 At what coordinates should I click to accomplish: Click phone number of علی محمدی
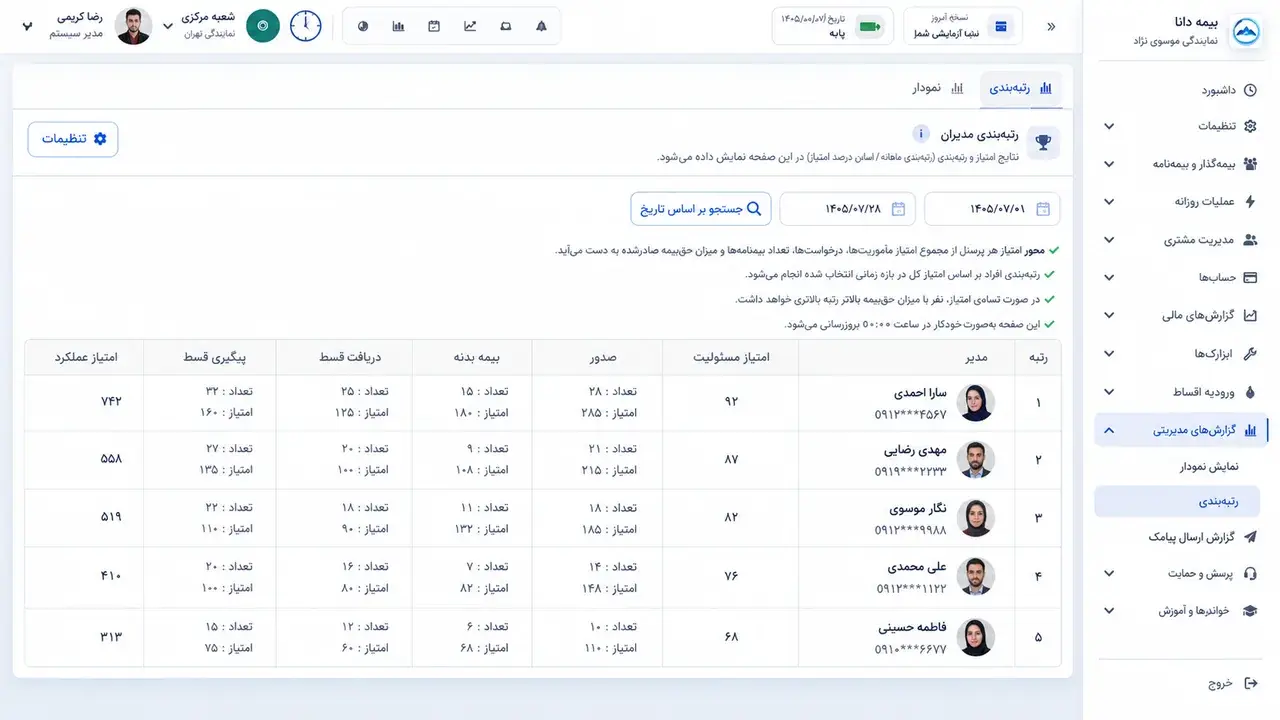[x=911, y=588]
